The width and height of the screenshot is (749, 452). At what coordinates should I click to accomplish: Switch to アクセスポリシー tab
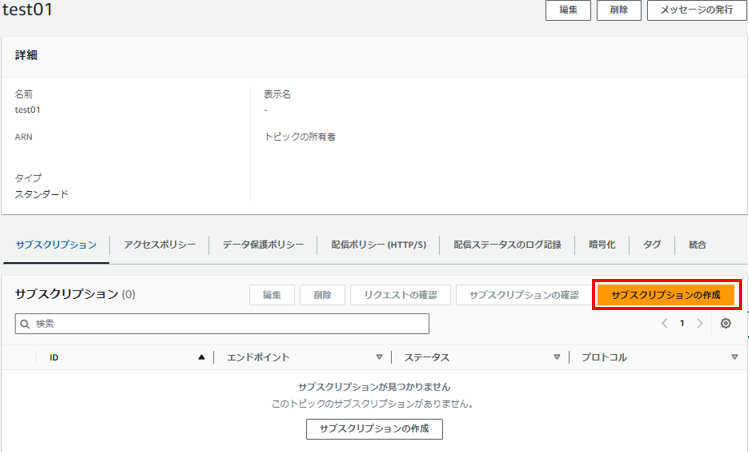[x=160, y=245]
